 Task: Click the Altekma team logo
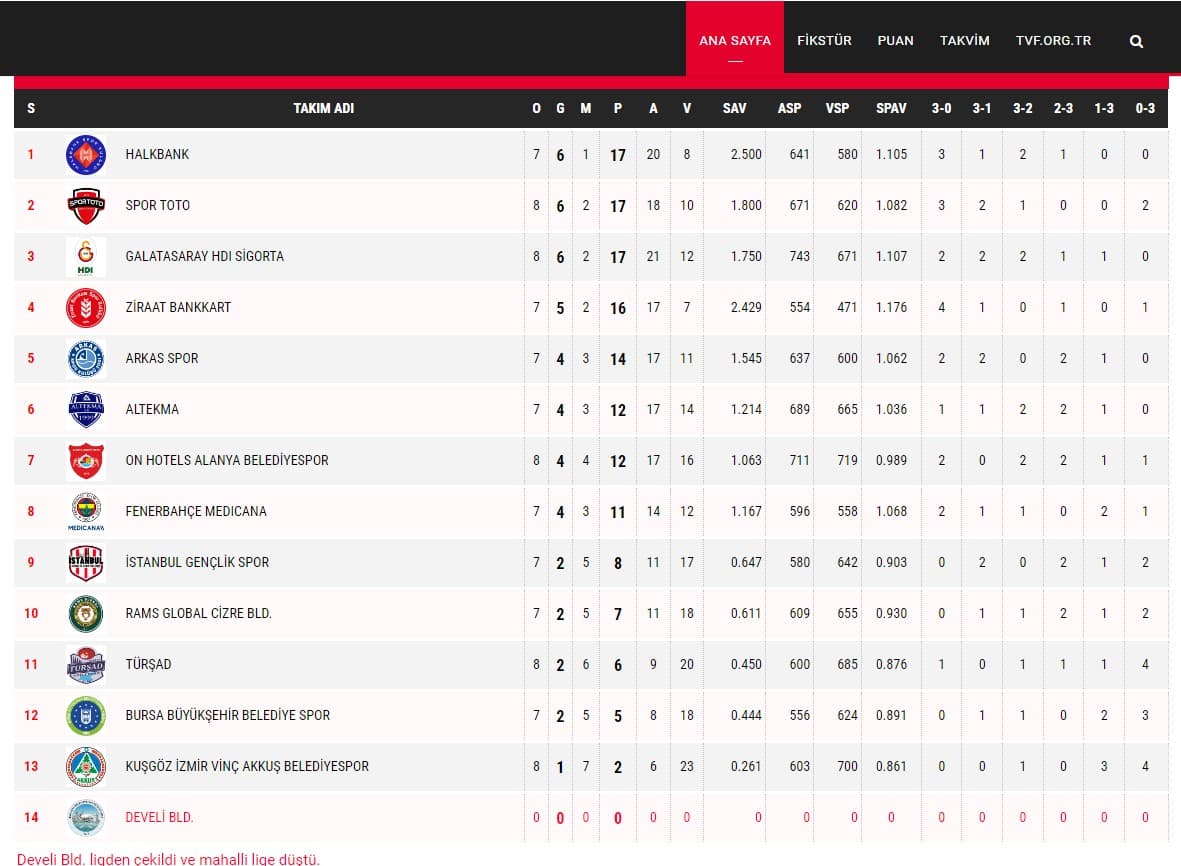[x=85, y=410]
